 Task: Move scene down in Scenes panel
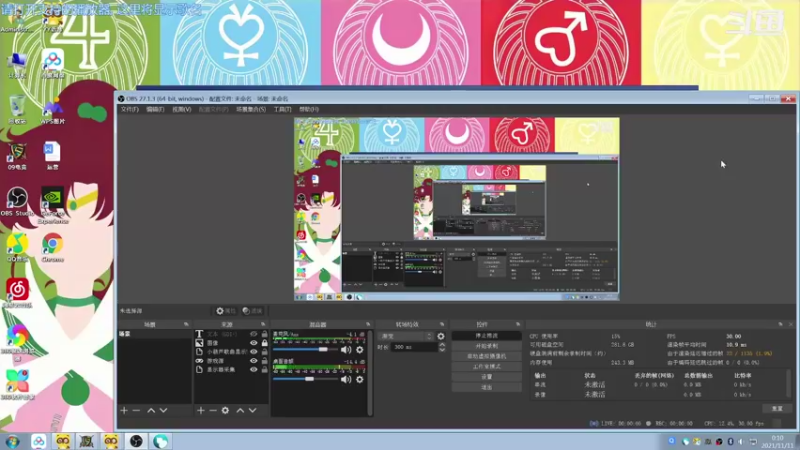coord(163,410)
